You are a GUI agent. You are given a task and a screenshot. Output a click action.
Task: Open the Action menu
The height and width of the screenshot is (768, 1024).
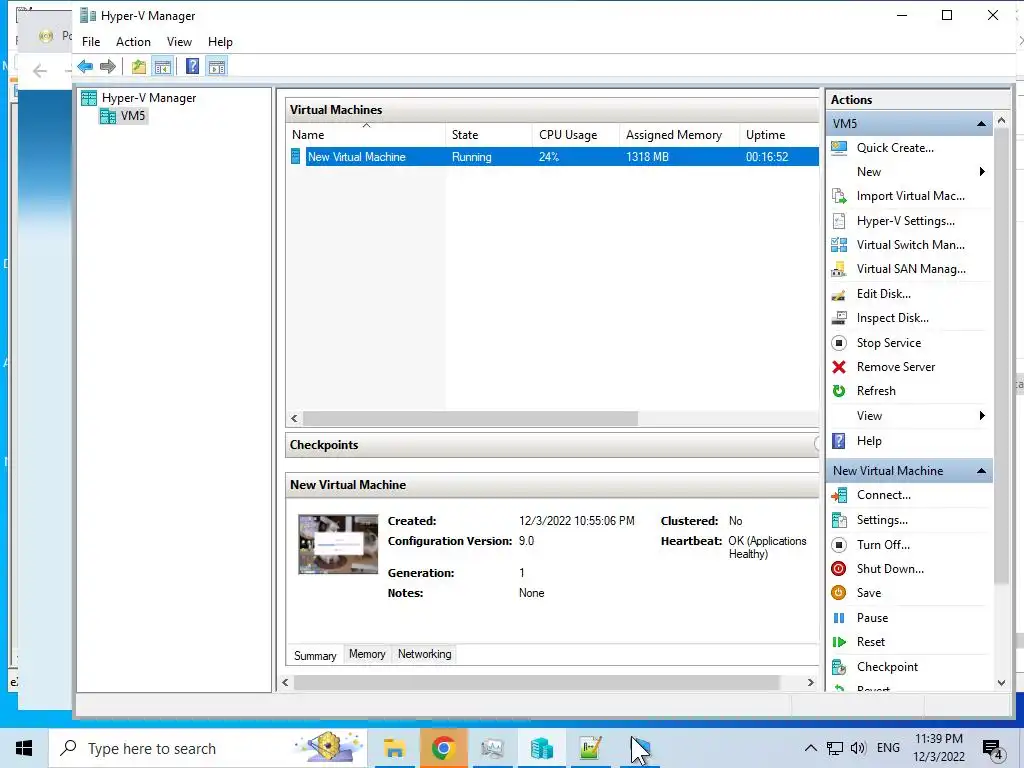point(133,42)
